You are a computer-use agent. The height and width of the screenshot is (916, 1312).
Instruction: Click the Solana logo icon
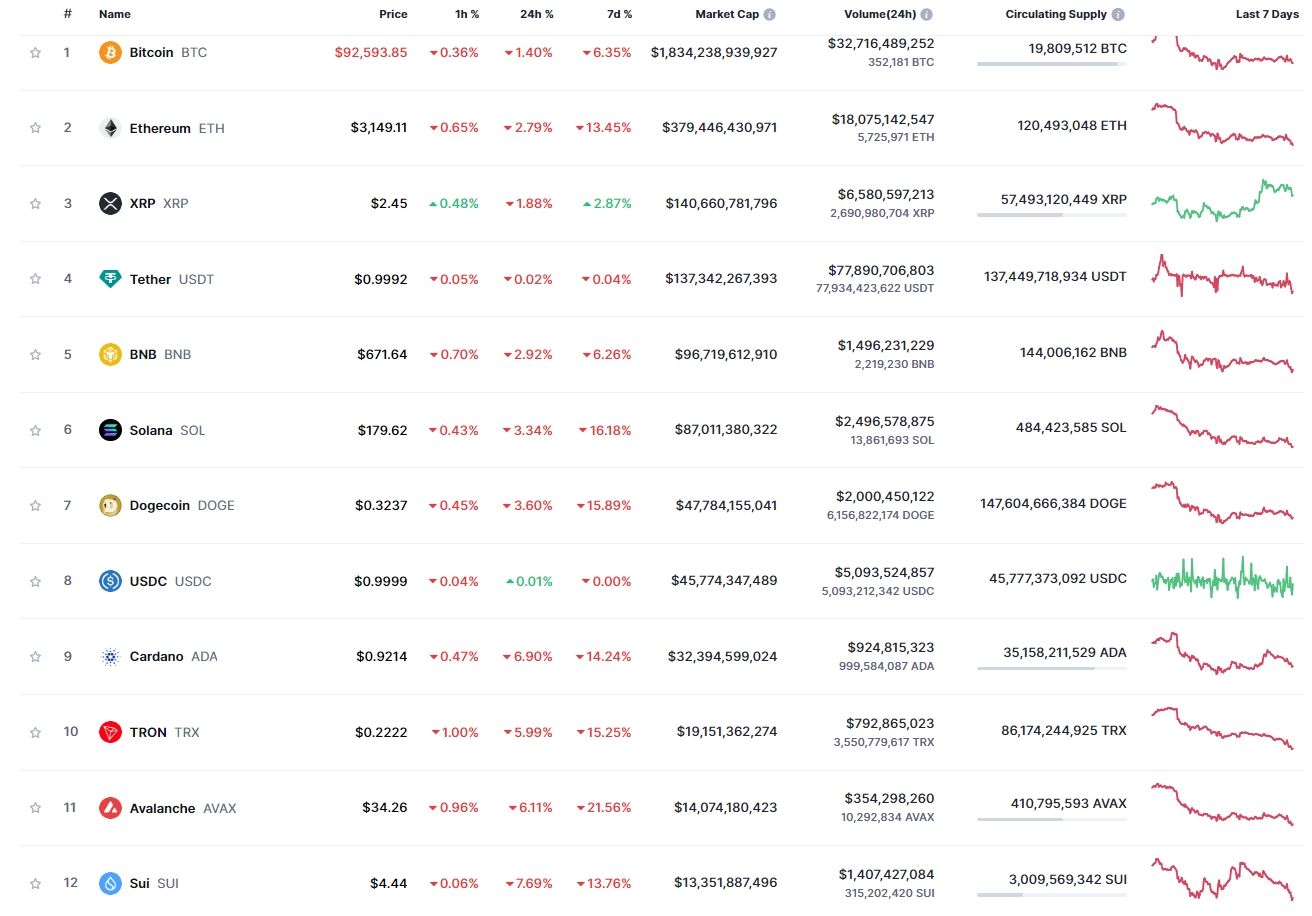(x=110, y=430)
